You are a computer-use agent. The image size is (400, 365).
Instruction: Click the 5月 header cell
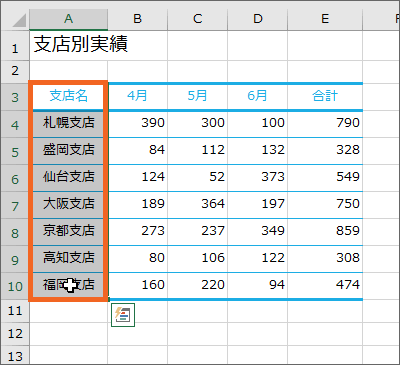(x=198, y=97)
